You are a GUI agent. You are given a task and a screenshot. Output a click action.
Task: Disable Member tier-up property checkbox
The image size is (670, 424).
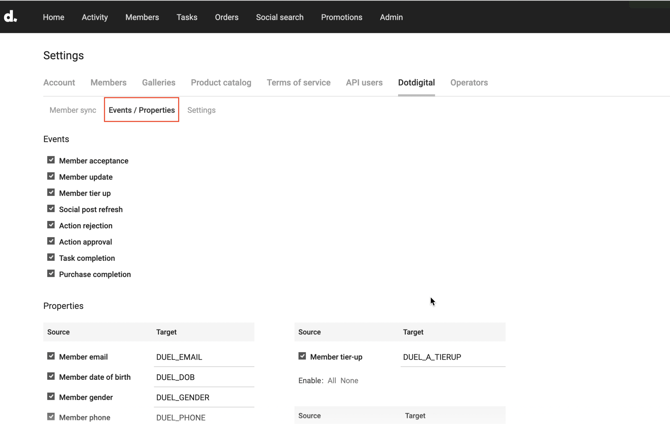(x=302, y=356)
